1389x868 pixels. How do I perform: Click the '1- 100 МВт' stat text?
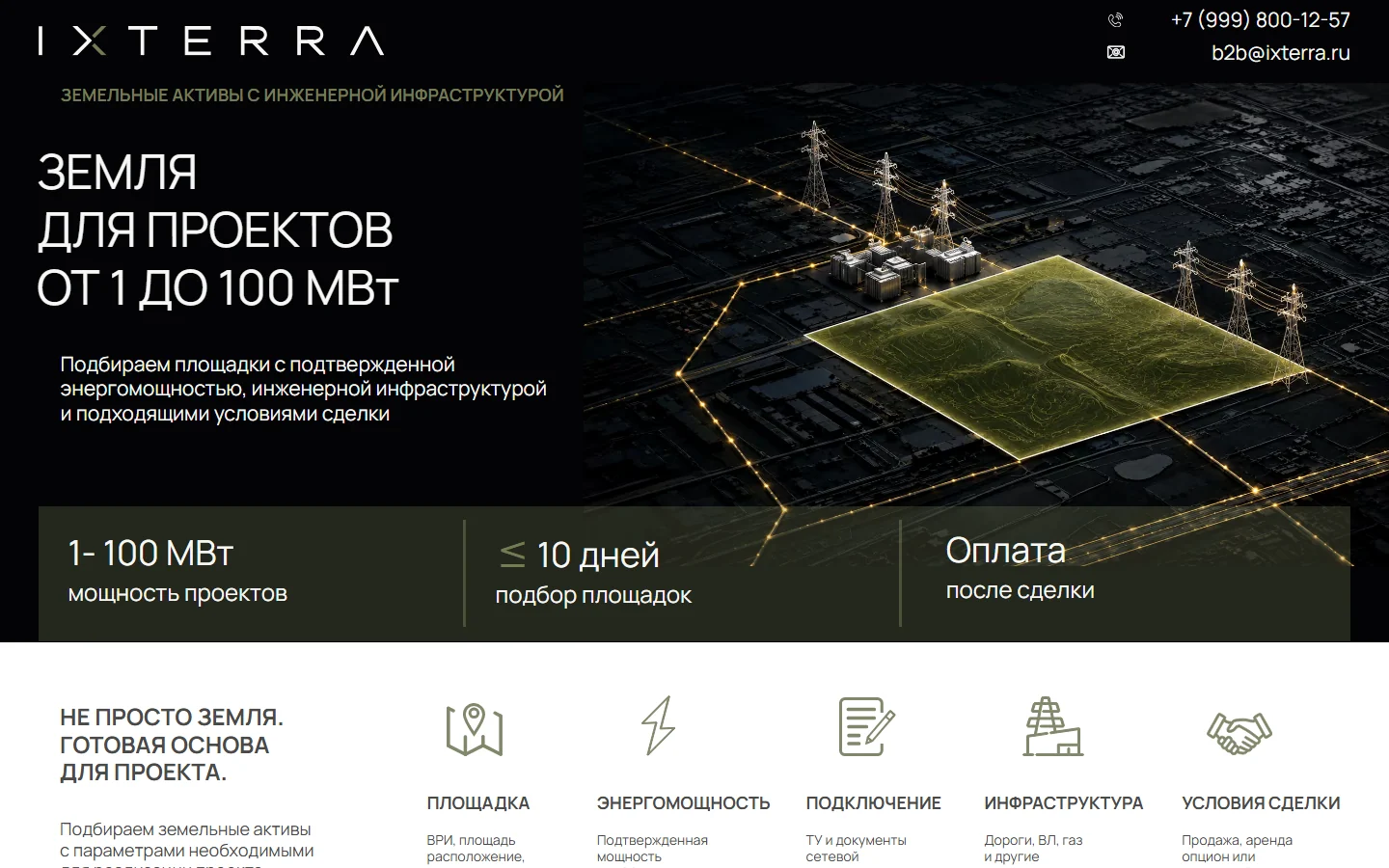tap(150, 554)
